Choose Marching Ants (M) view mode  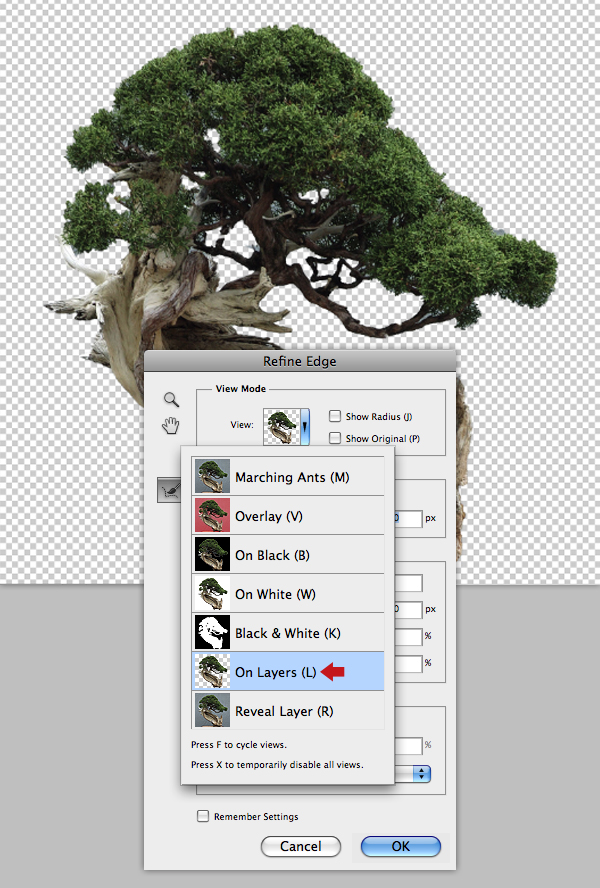point(288,476)
